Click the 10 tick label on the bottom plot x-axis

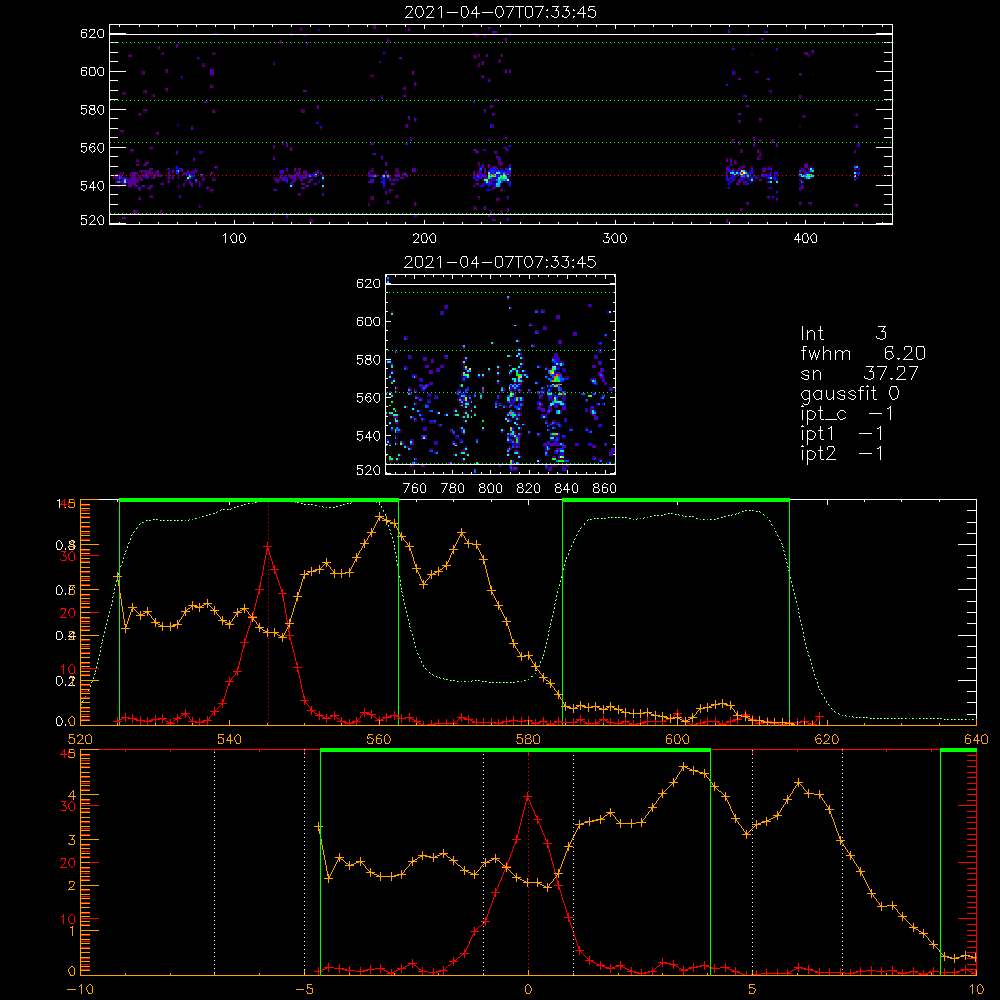tap(976, 989)
